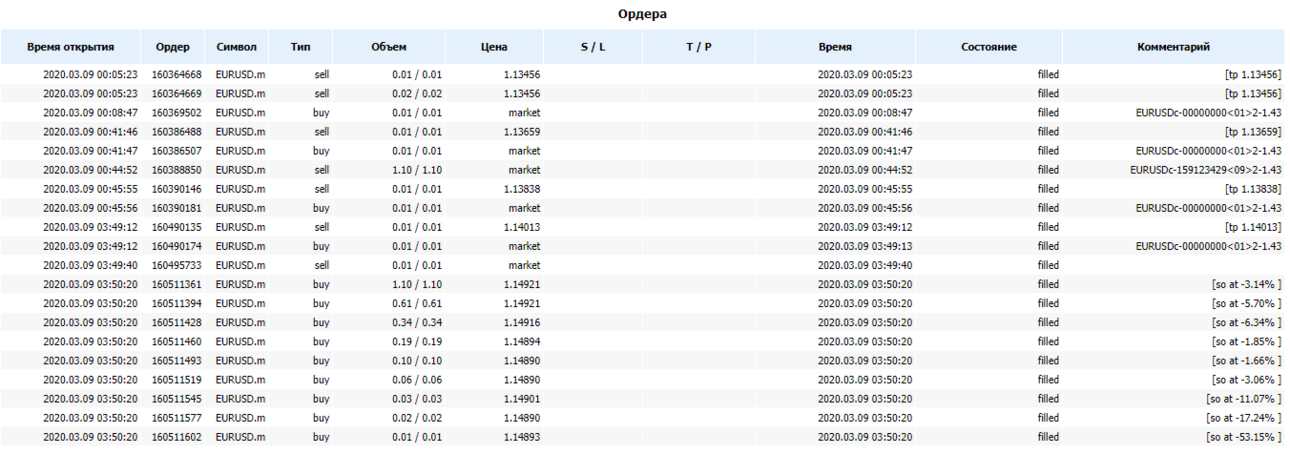Click the price value 1.14893
This screenshot has width=1290, height=454.
point(522,437)
